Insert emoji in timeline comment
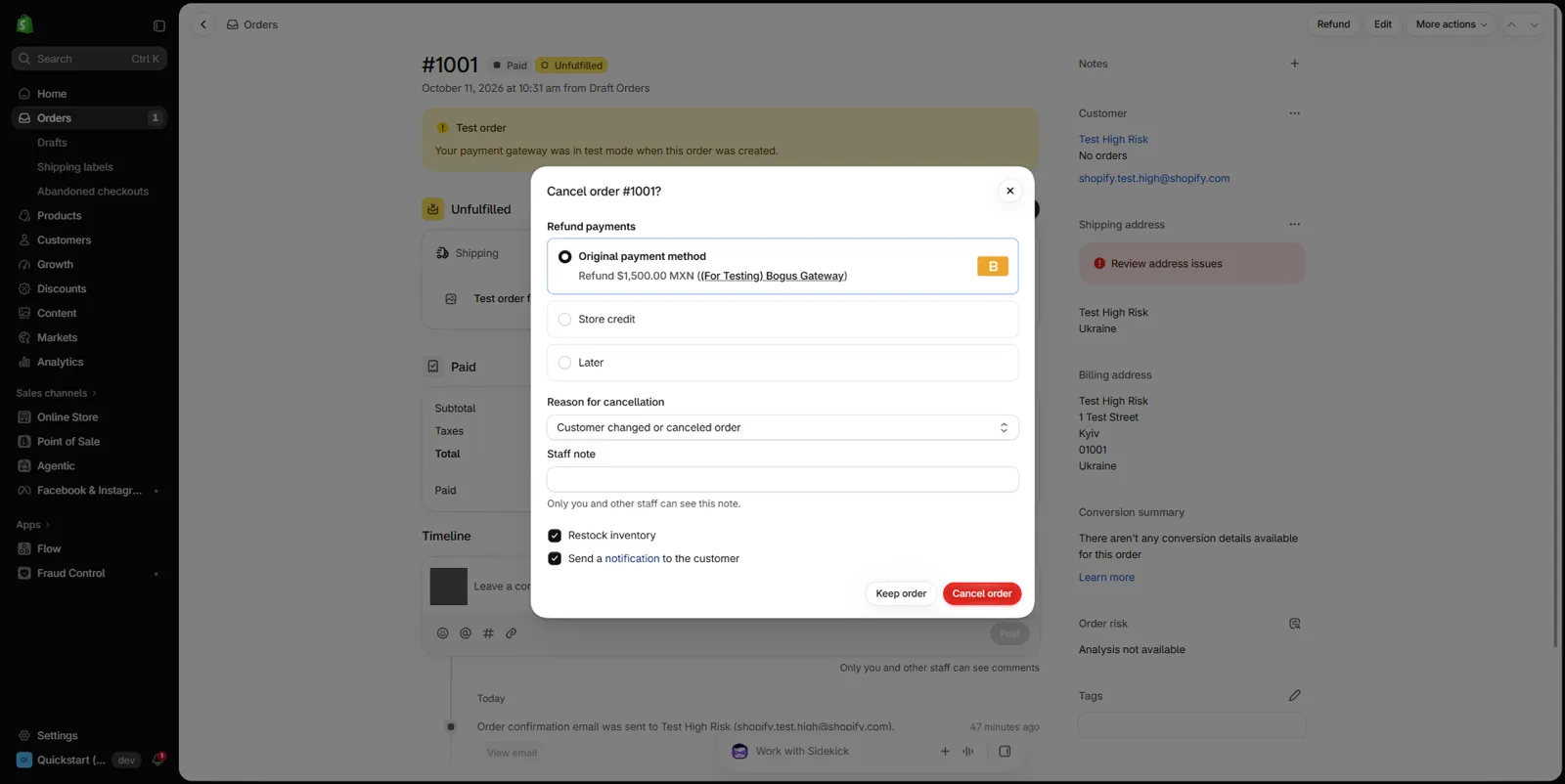The height and width of the screenshot is (784, 1565). [x=443, y=633]
